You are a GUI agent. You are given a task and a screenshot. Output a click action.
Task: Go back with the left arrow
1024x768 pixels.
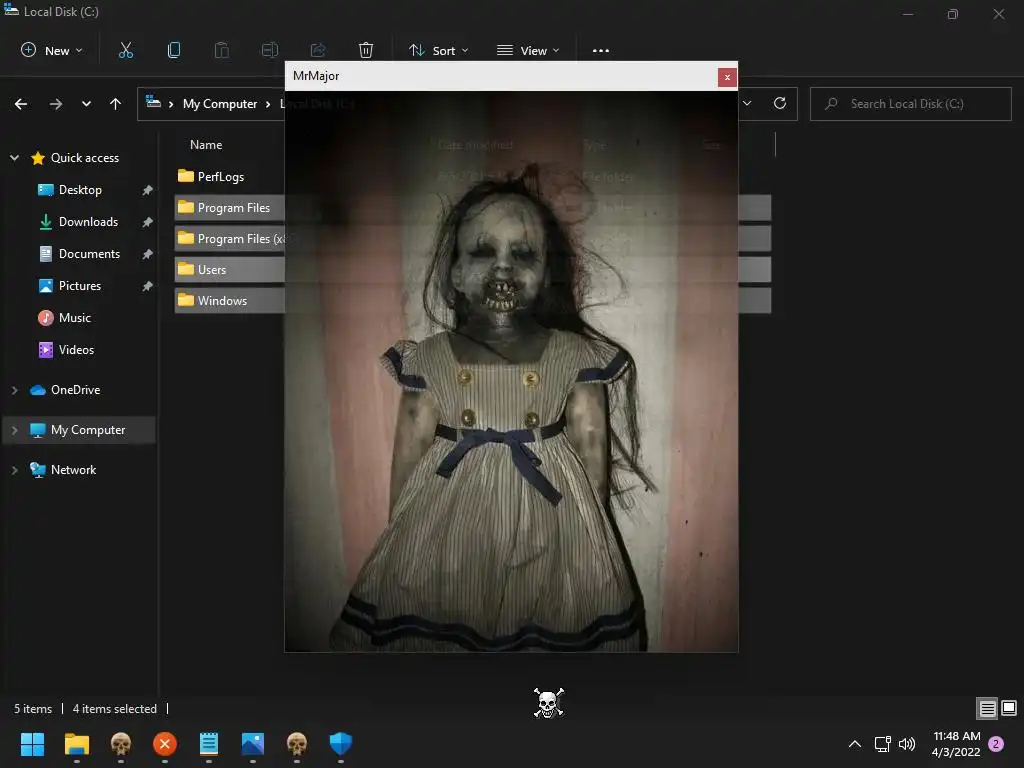tap(21, 104)
